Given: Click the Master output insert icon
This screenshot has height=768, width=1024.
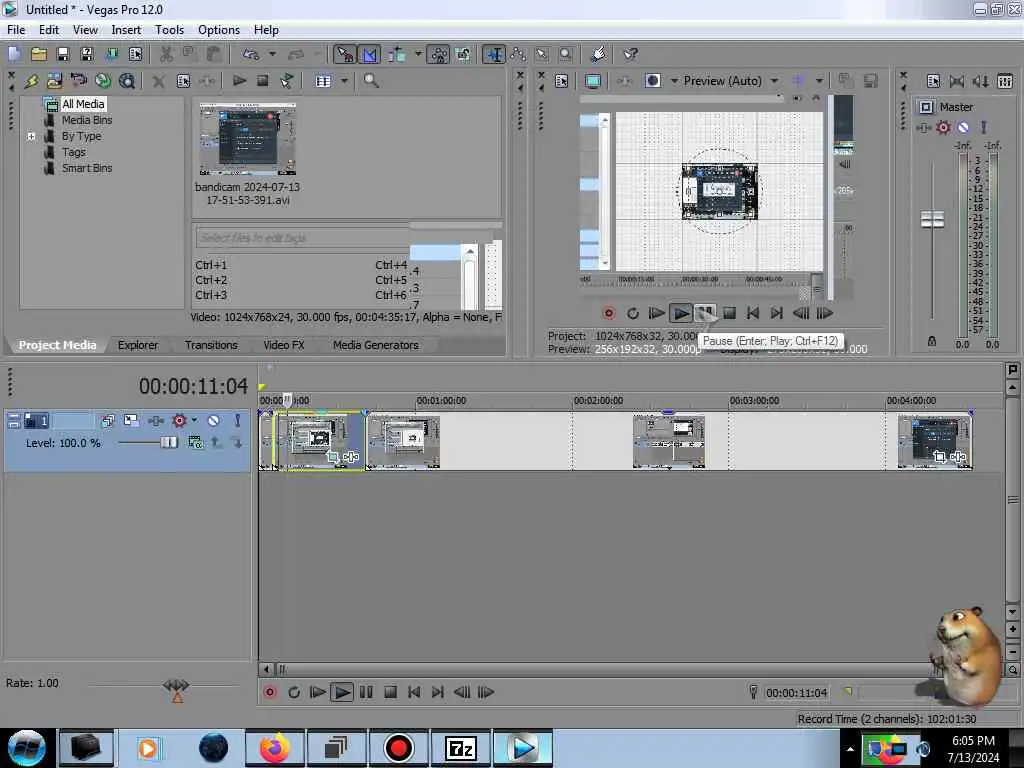Looking at the screenshot, I should point(923,128).
